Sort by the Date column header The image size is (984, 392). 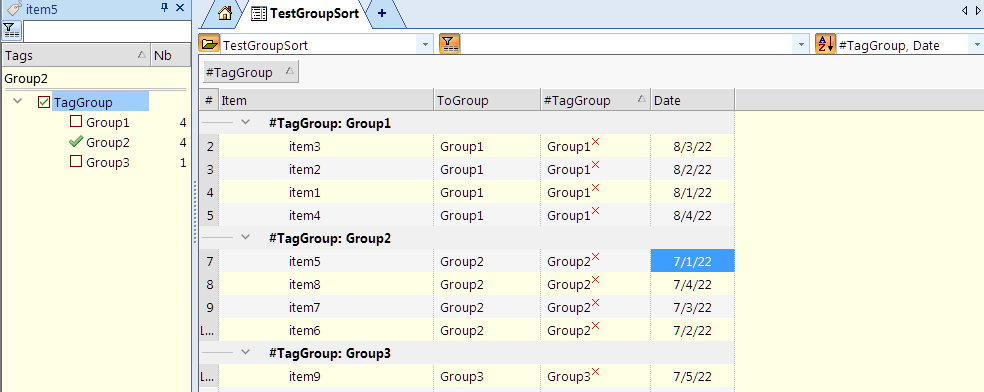pyautogui.click(x=692, y=100)
